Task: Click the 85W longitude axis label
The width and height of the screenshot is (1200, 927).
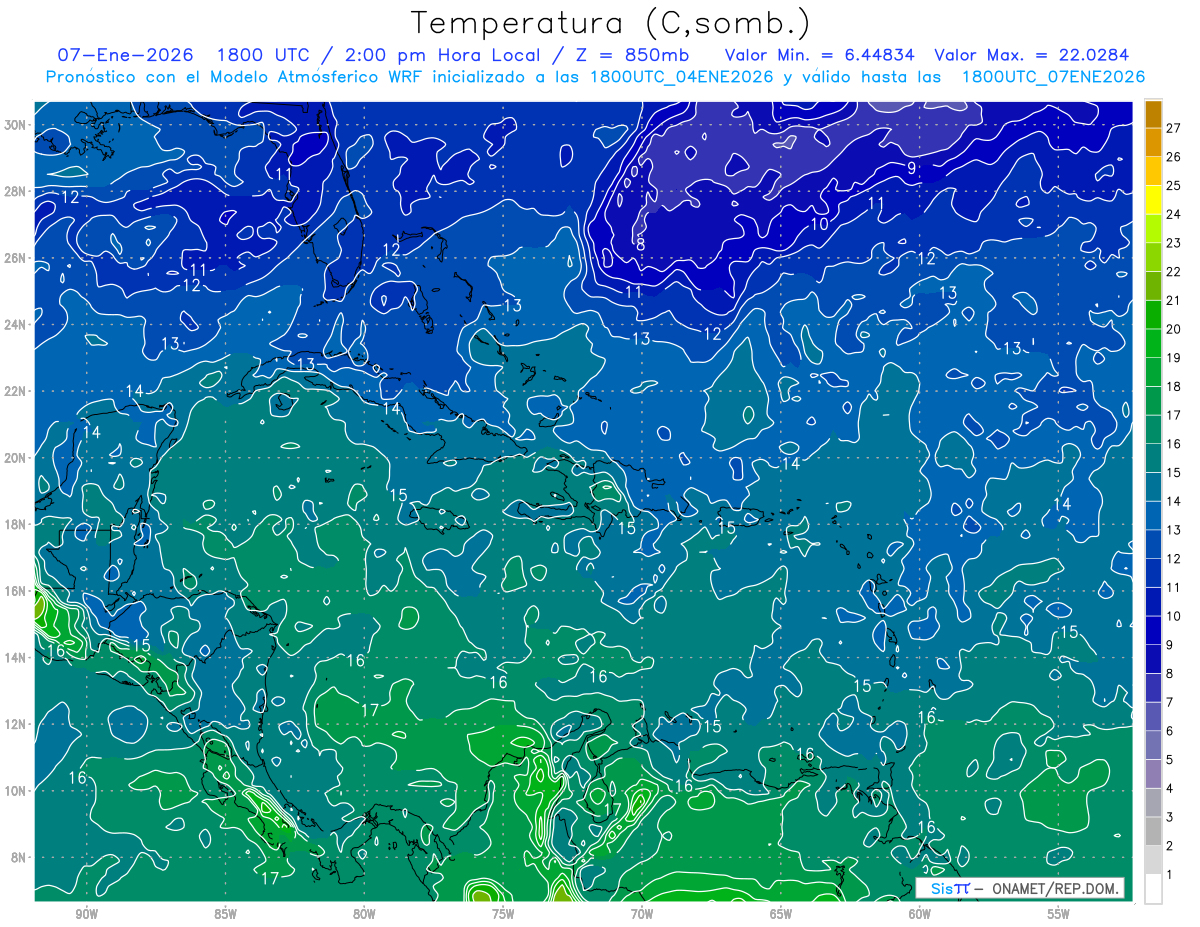Action: pos(225,915)
